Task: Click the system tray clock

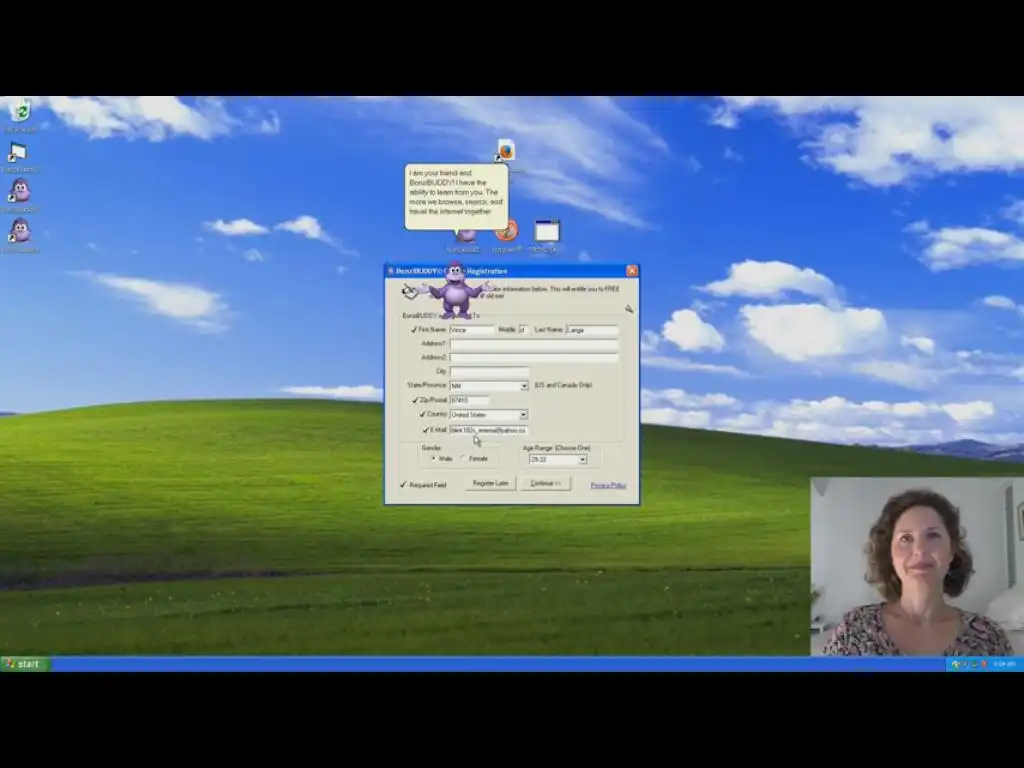Action: 1004,664
